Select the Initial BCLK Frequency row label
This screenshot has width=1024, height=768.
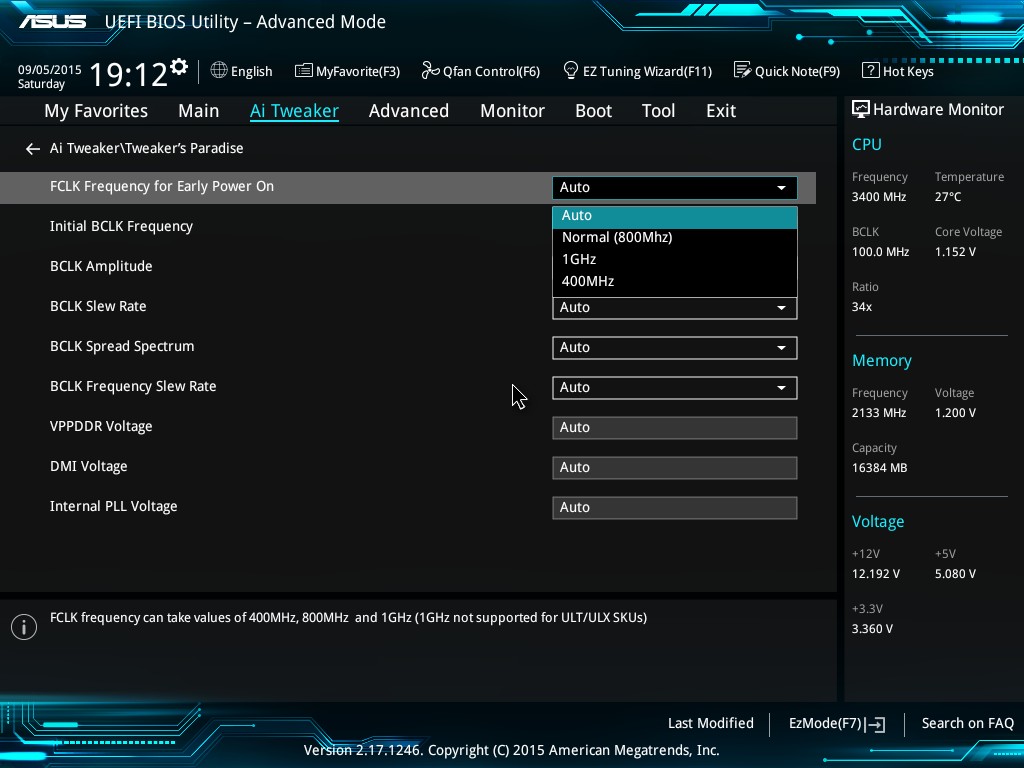point(121,227)
